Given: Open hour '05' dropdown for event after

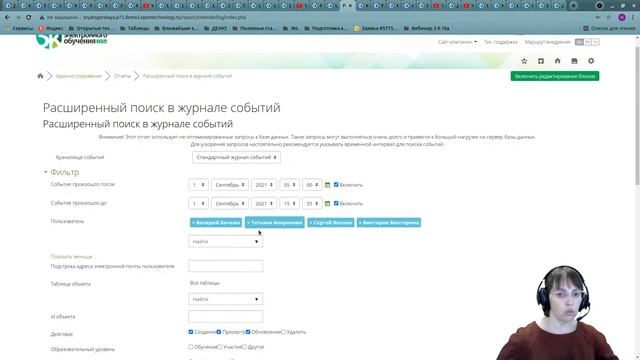Looking at the screenshot, I should click(x=289, y=185).
